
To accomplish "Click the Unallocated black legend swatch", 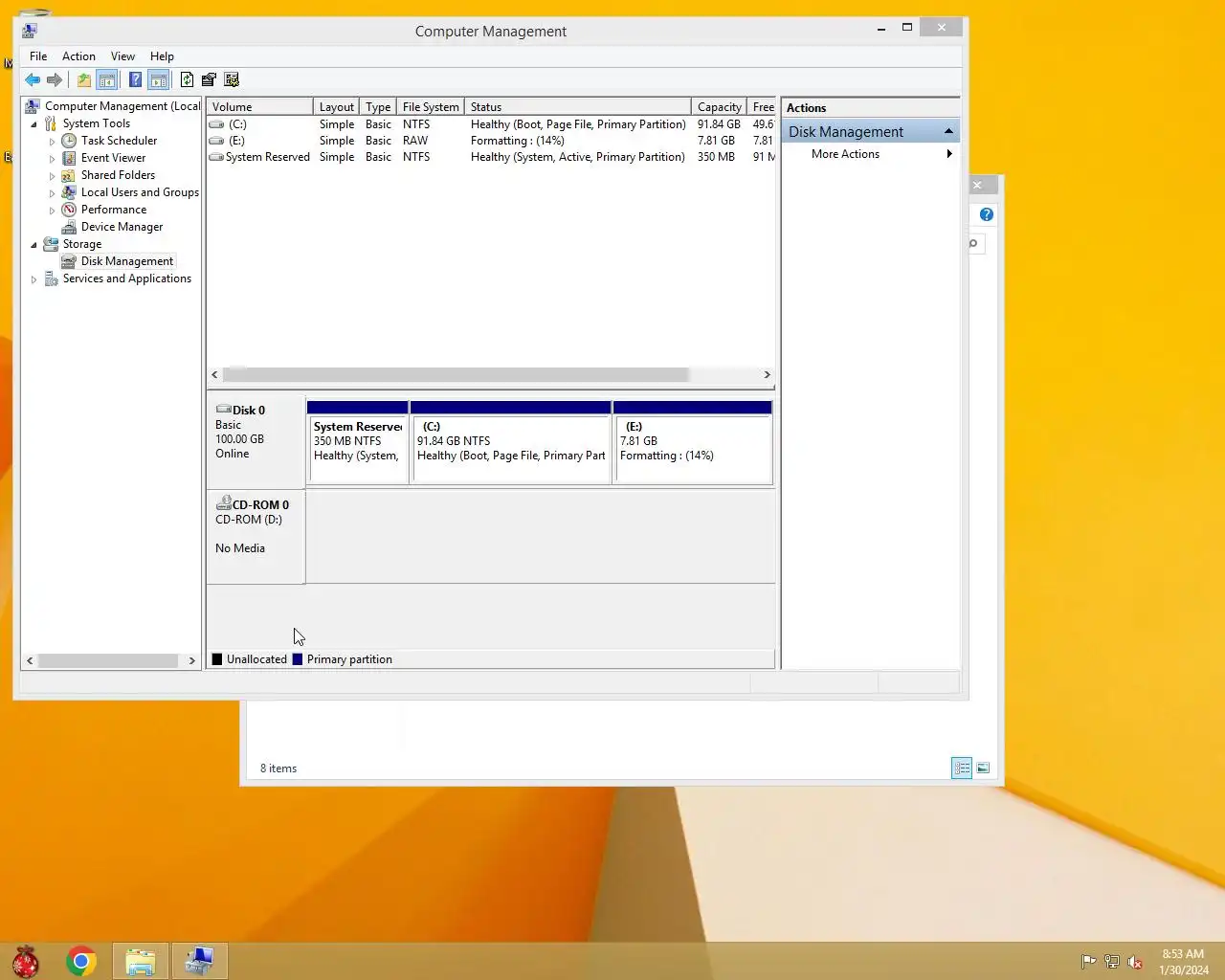I will point(217,659).
